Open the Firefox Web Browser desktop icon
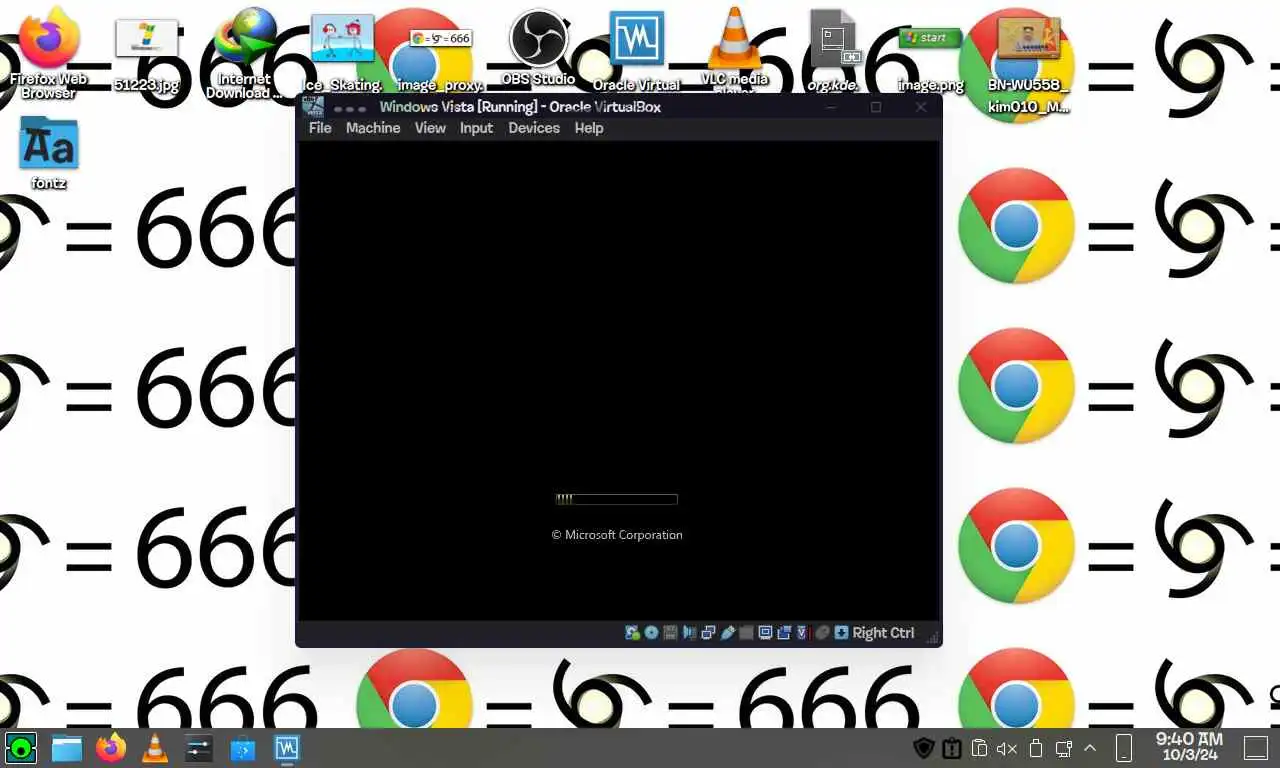Viewport: 1280px width, 768px height. click(48, 52)
